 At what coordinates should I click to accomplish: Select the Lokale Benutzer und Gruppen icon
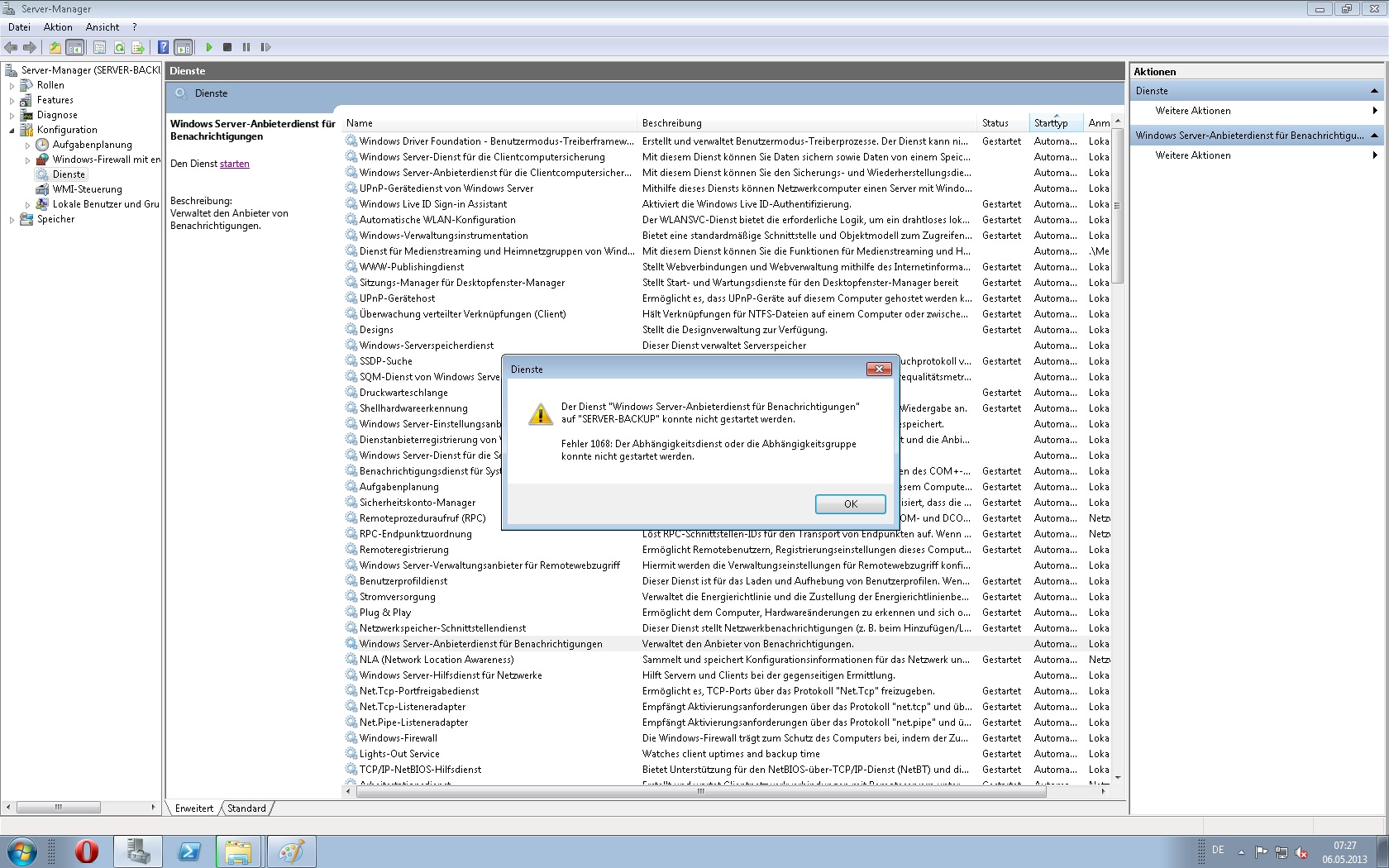coord(42,204)
